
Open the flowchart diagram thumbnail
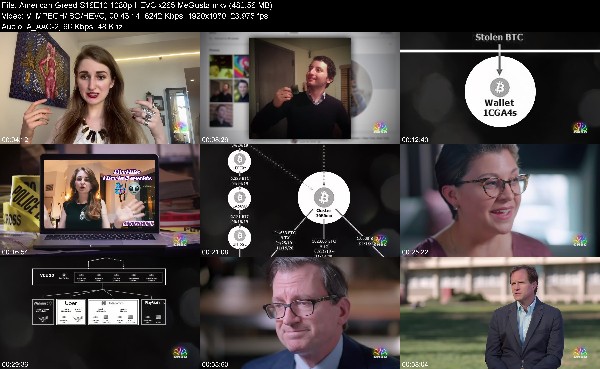click(100, 313)
